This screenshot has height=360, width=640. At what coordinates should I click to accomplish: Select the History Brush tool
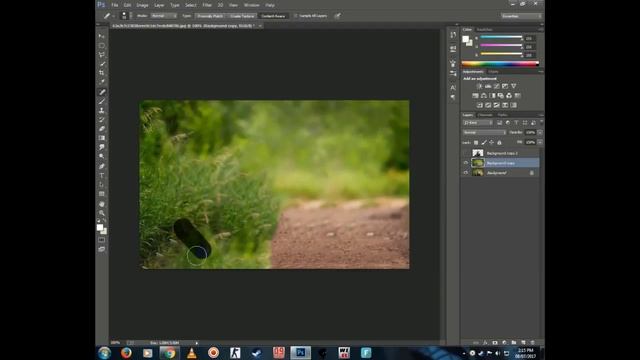point(102,120)
